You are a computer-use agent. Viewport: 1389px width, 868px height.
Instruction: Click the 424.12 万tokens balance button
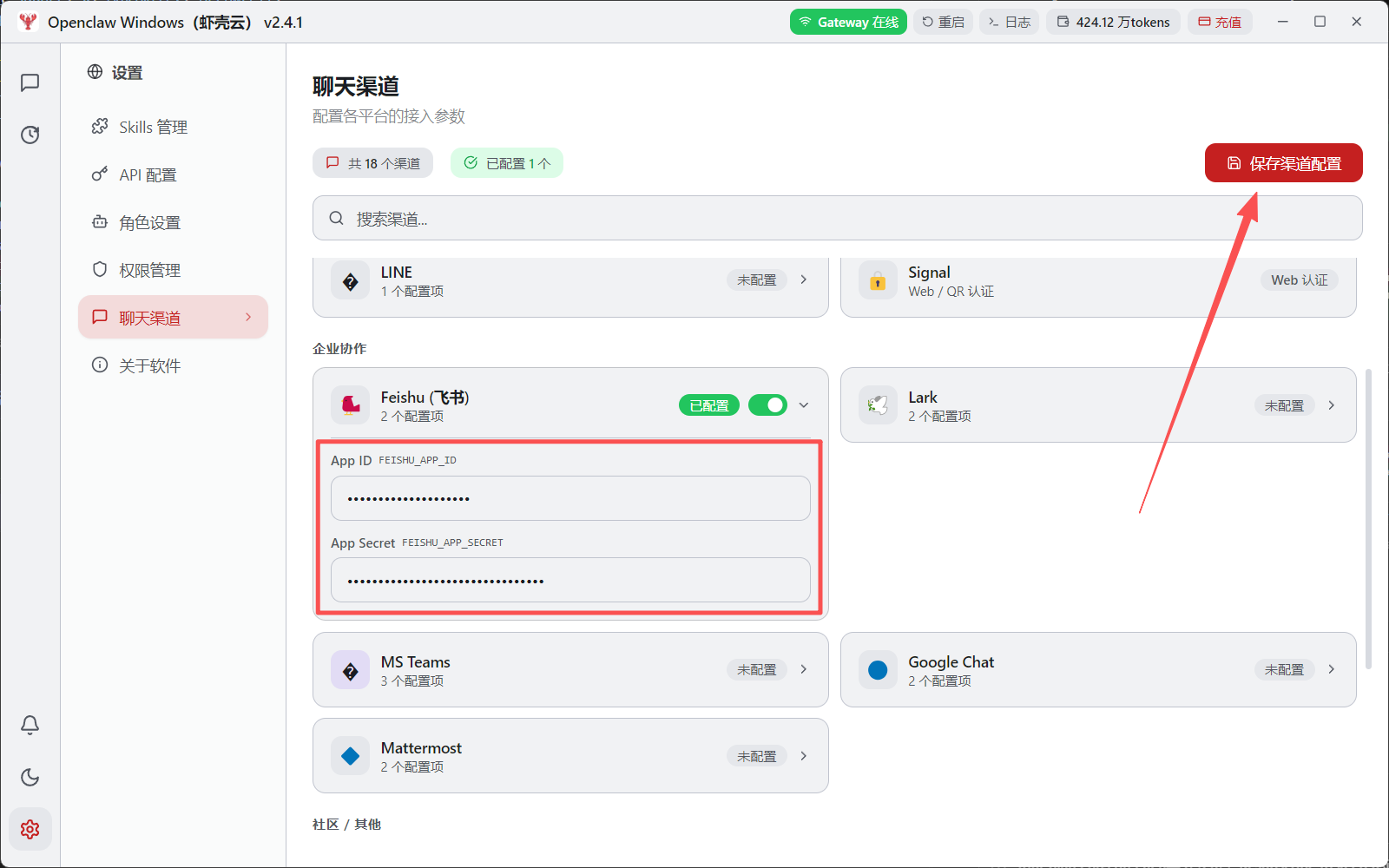point(1113,22)
